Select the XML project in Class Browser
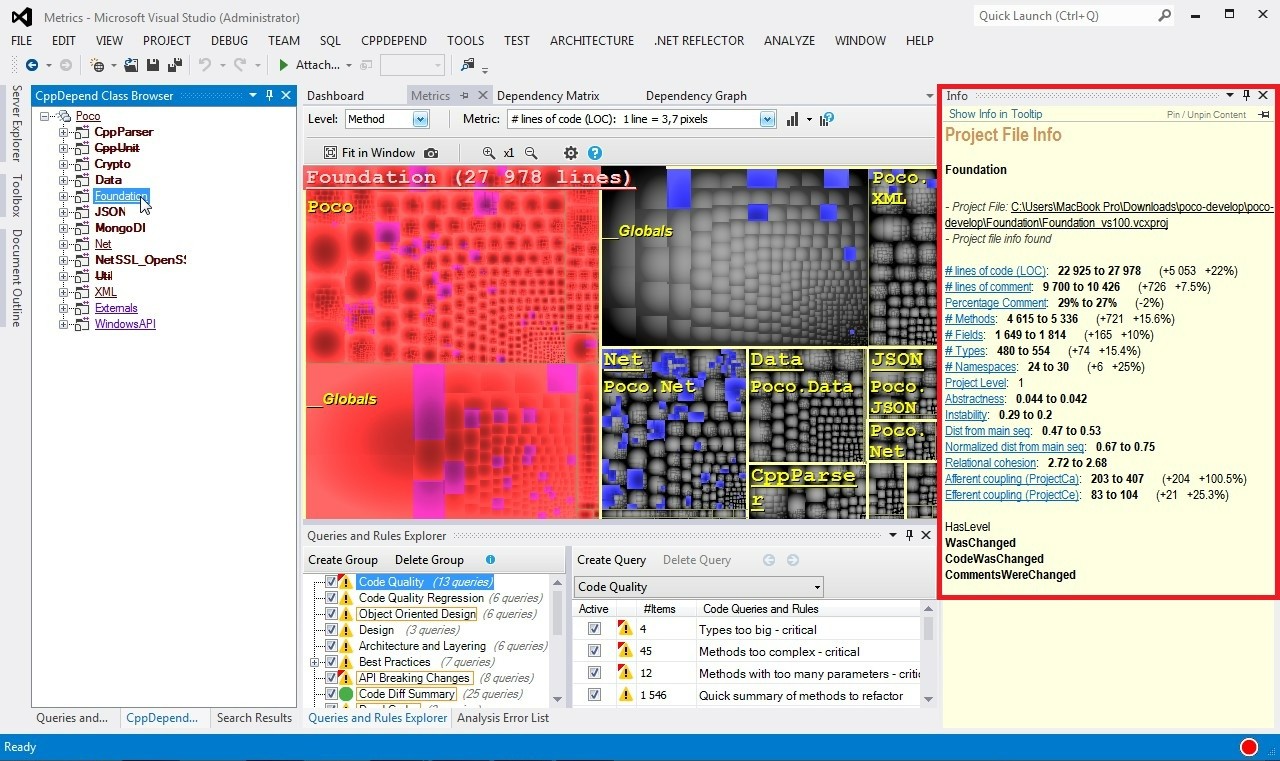Screen dimensions: 1280x761 click(105, 292)
